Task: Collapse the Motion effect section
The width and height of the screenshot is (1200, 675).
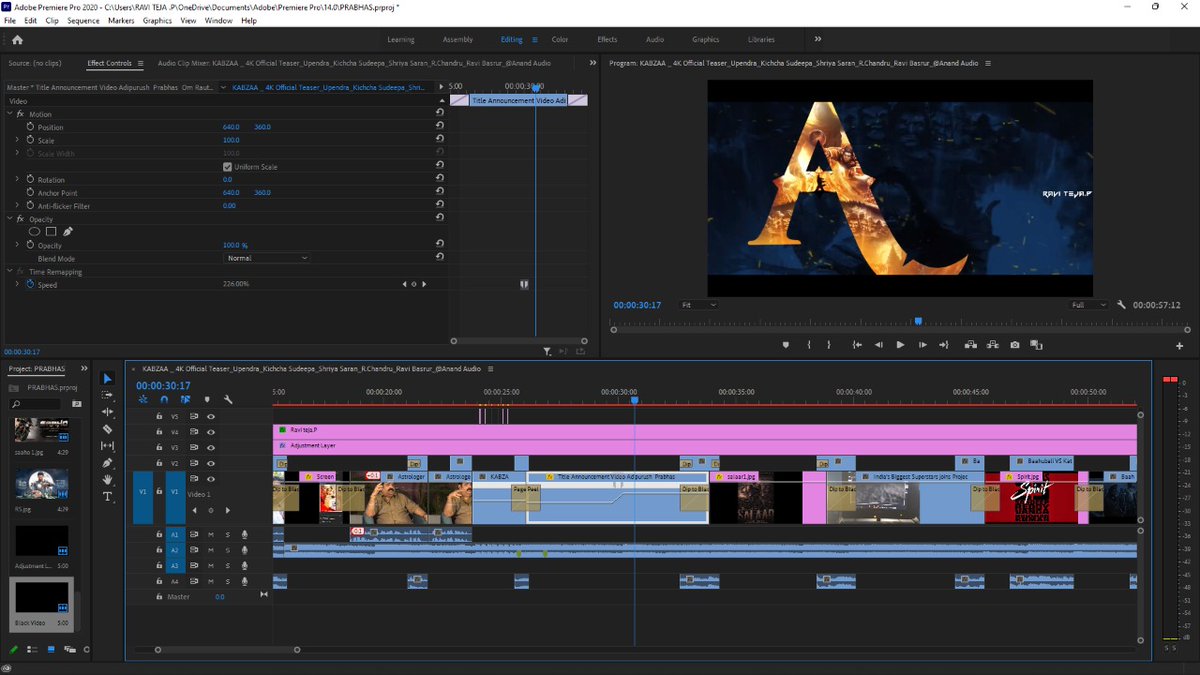Action: (x=9, y=114)
